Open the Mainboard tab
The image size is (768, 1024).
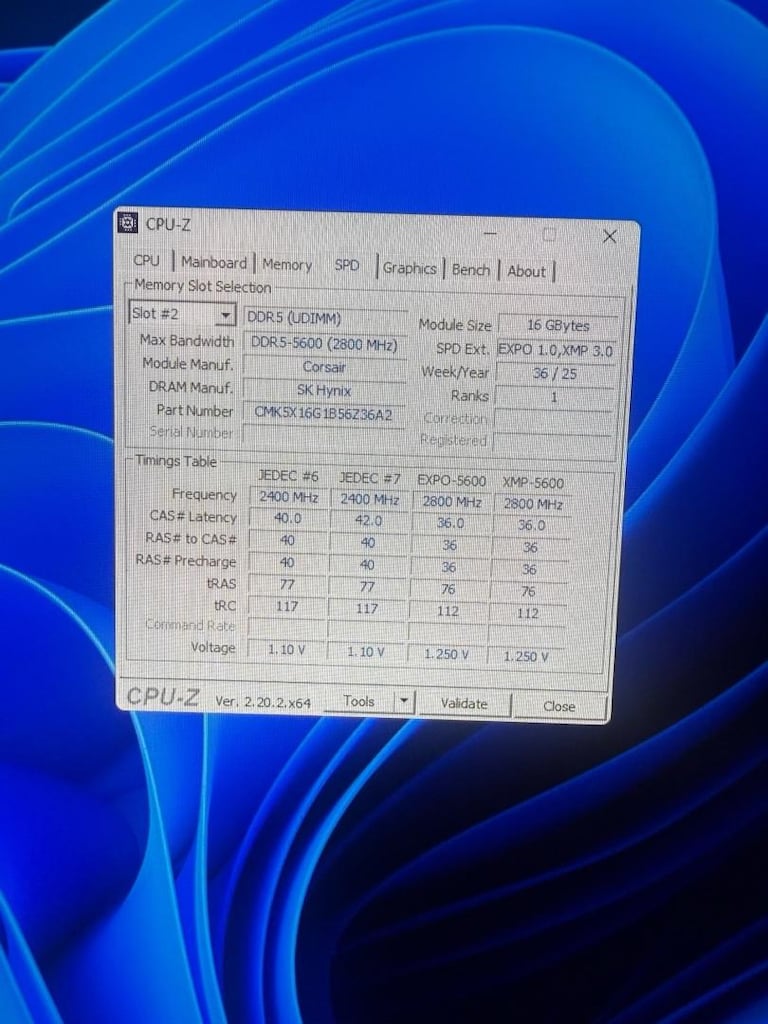click(214, 263)
